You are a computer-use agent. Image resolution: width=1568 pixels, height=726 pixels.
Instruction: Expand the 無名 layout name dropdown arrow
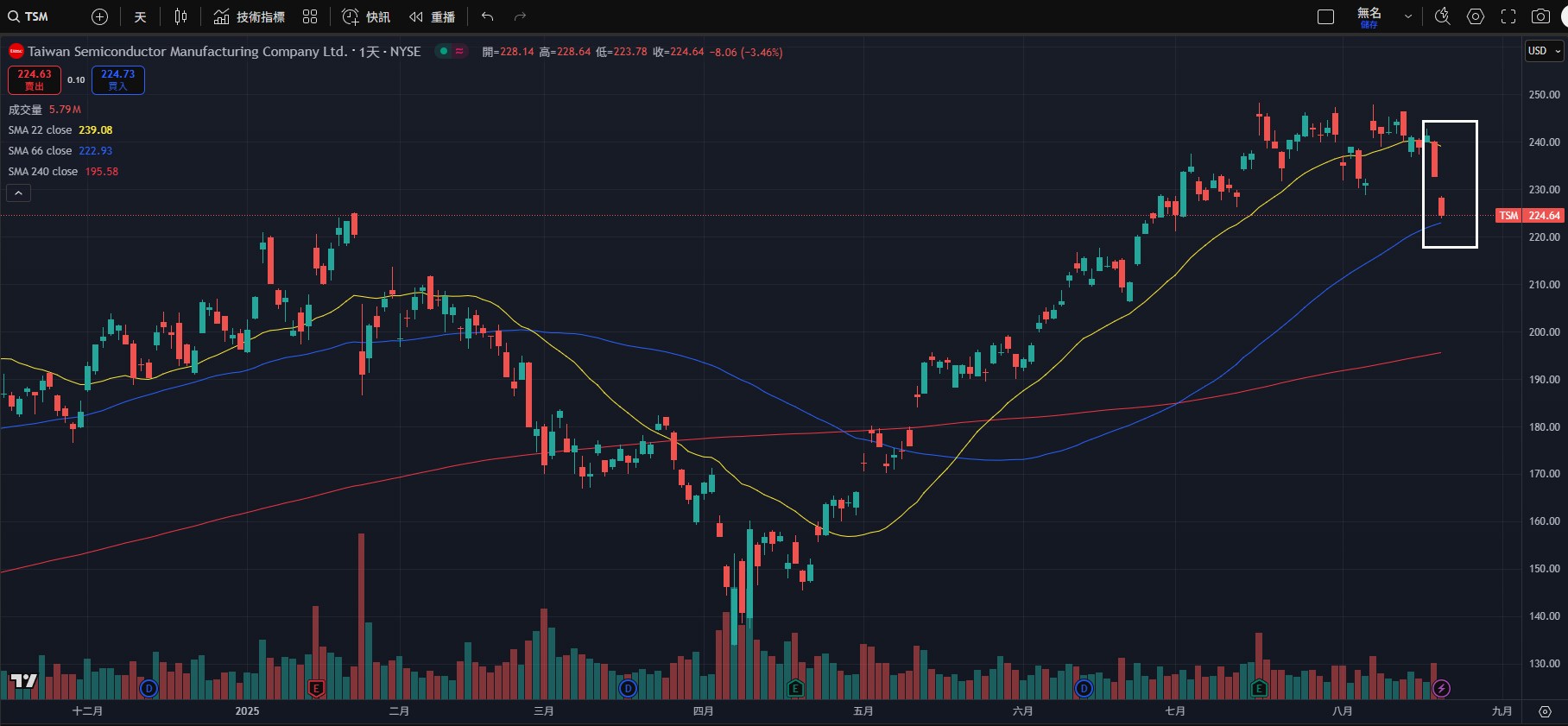point(1408,16)
